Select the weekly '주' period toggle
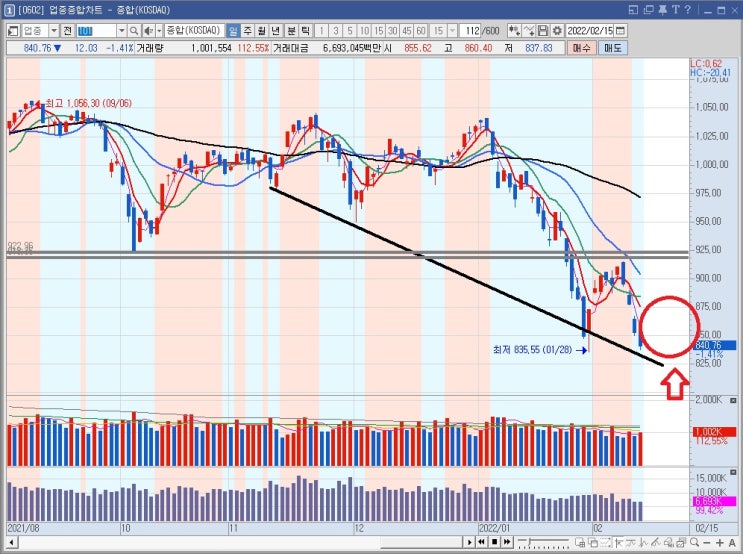Screen dimensions: 743x554 (247, 31)
